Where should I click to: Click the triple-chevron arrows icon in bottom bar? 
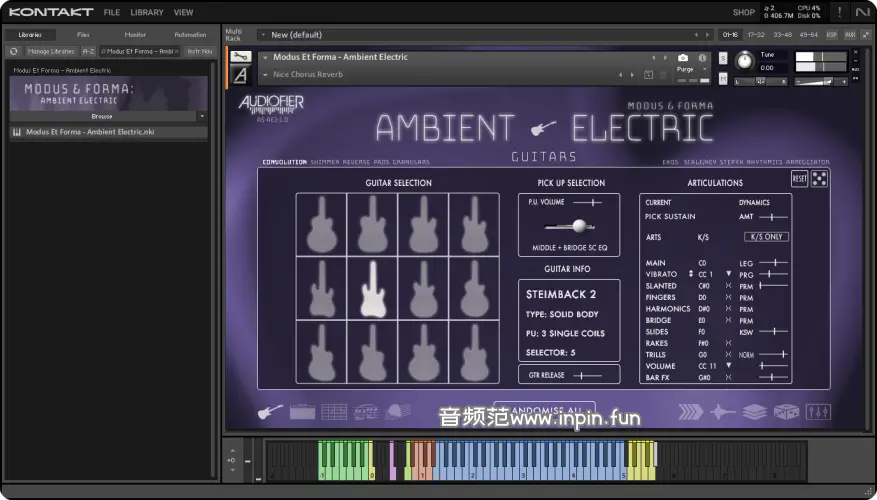click(x=690, y=412)
